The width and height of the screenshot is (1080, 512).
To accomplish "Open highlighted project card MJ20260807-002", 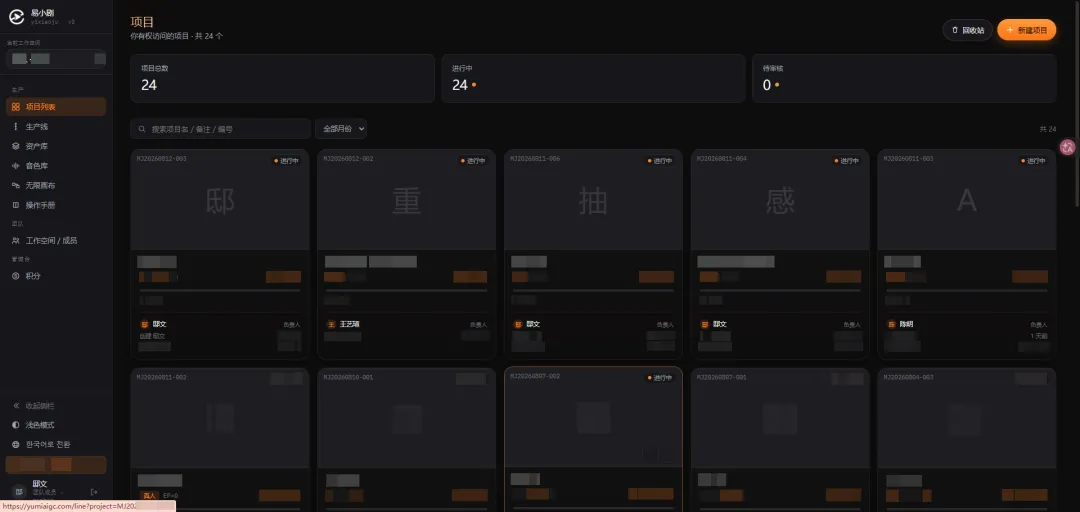I will 593,440.
